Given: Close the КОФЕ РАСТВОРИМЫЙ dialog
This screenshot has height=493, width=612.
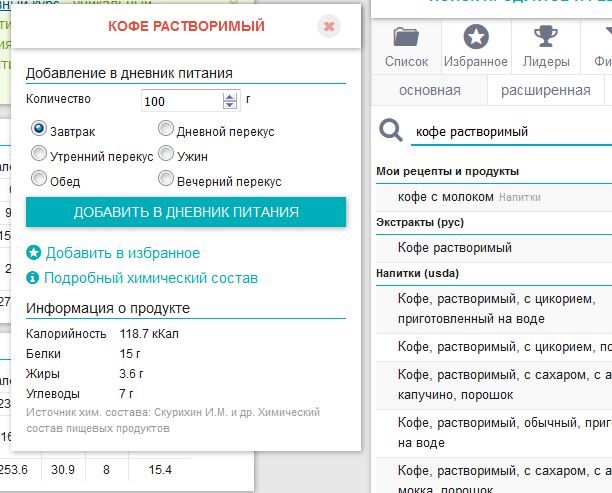Looking at the screenshot, I should [328, 26].
